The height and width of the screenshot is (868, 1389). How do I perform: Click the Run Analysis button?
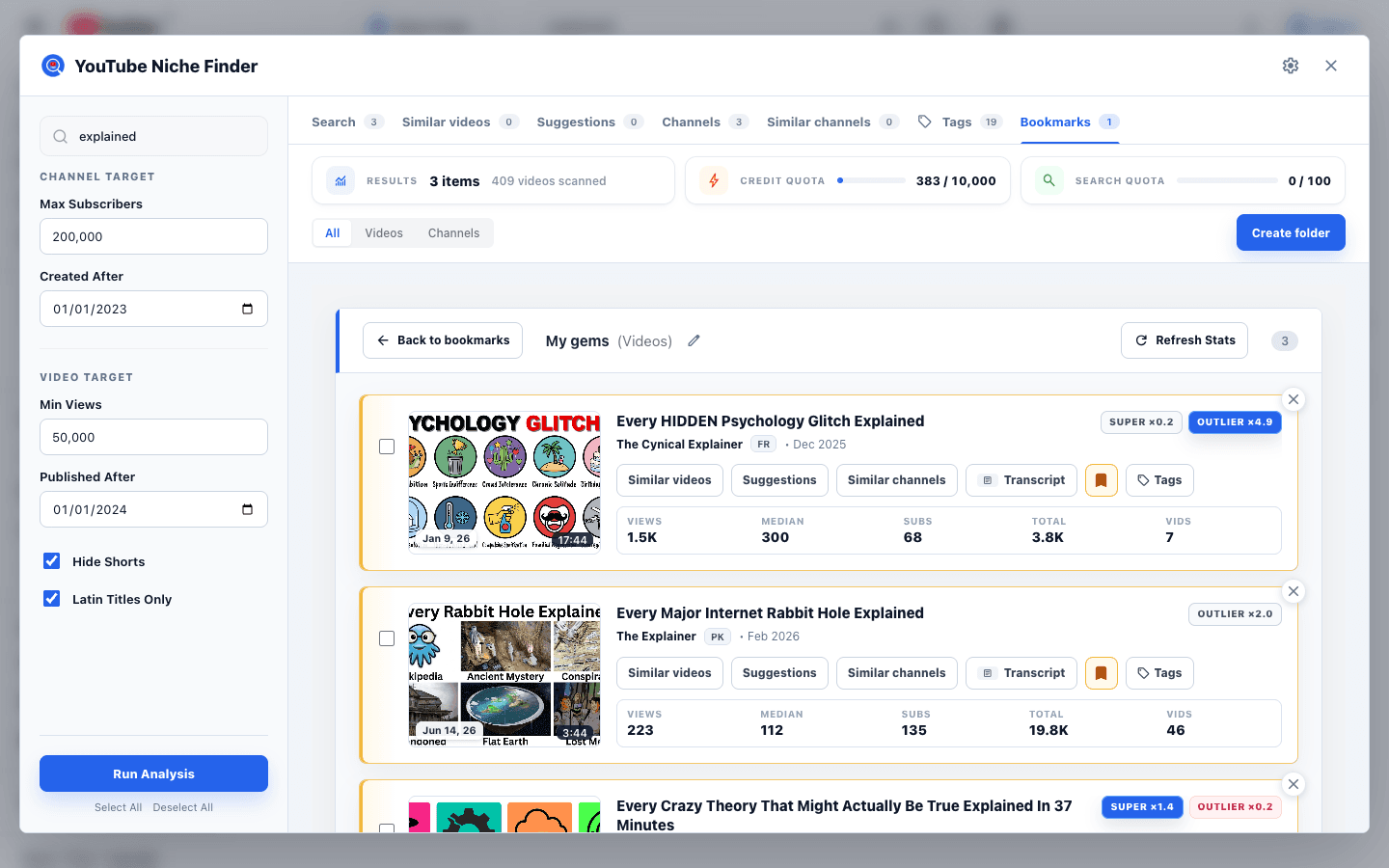pyautogui.click(x=153, y=773)
